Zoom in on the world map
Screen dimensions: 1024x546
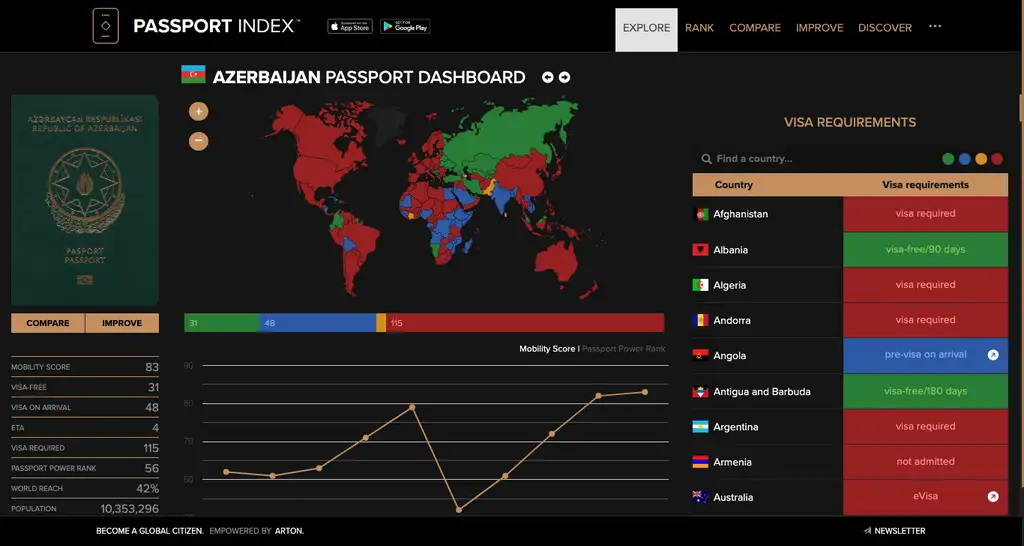(198, 111)
